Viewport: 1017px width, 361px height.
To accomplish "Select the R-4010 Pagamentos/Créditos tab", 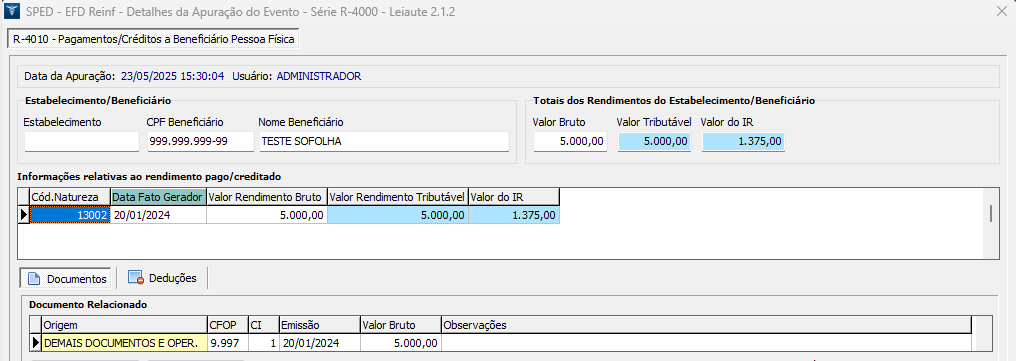I will click(x=153, y=39).
